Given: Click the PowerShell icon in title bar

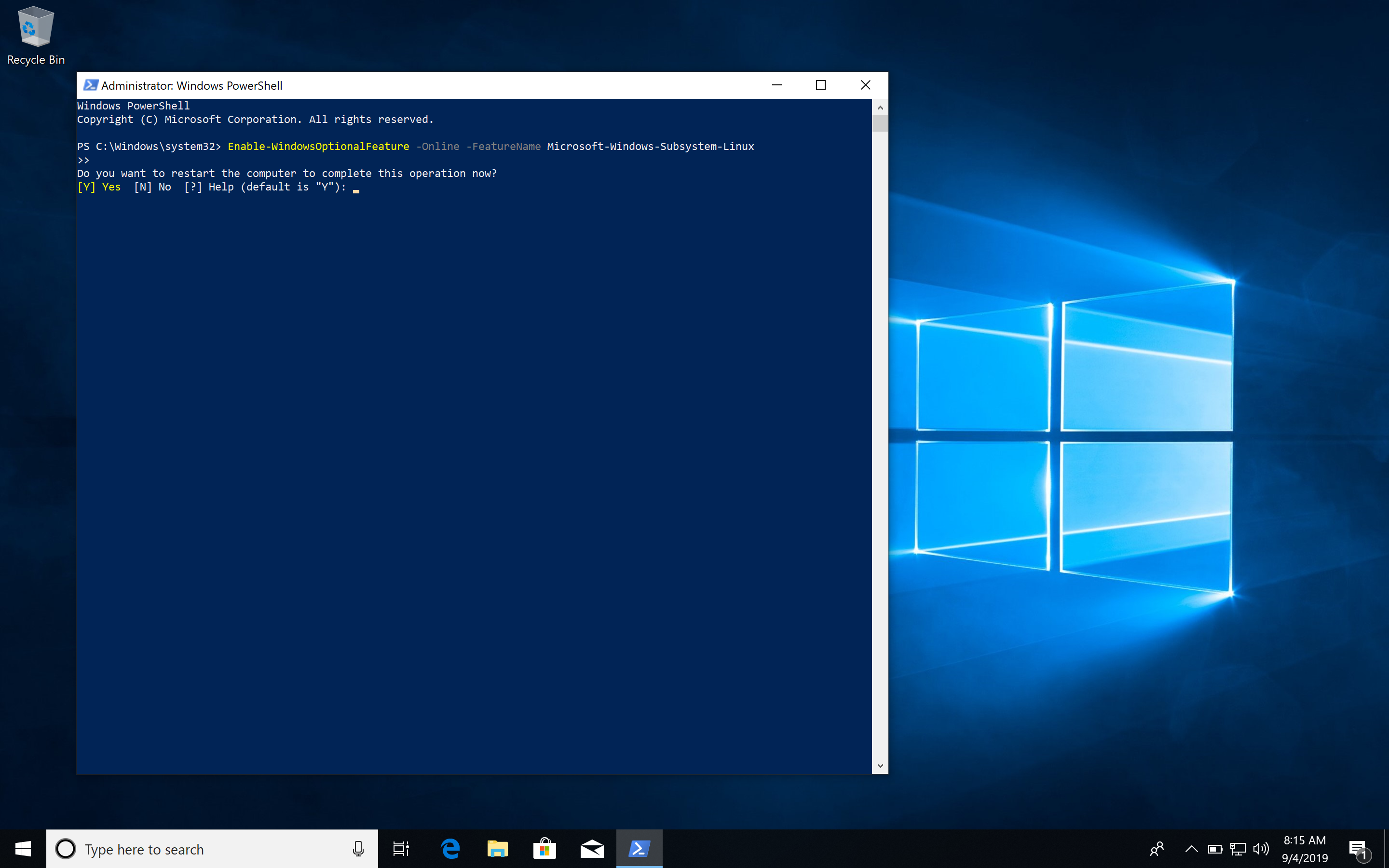Looking at the screenshot, I should (90, 85).
